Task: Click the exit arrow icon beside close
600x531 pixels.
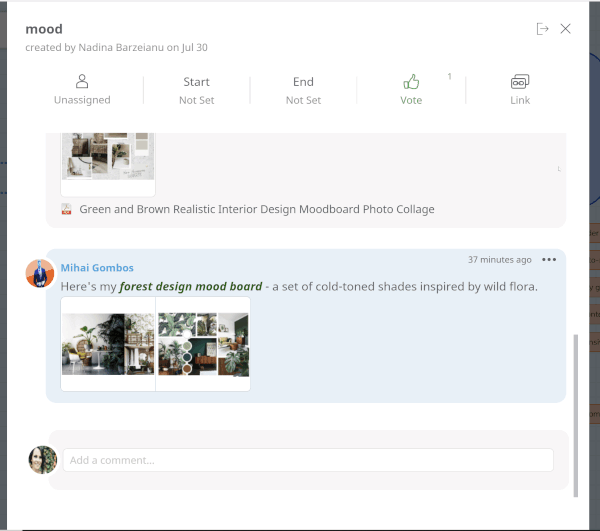Action: point(542,29)
